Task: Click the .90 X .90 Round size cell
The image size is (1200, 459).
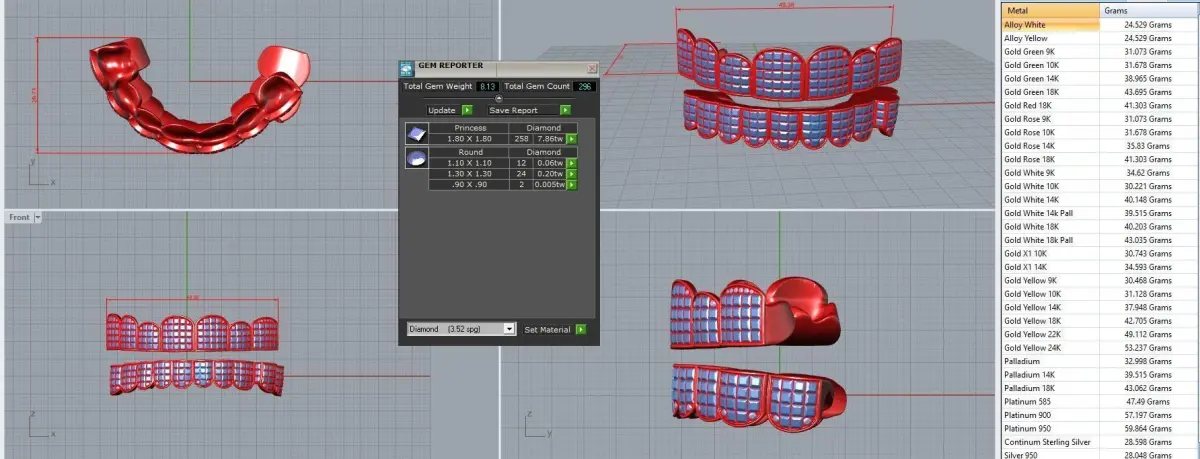Action: [469, 184]
